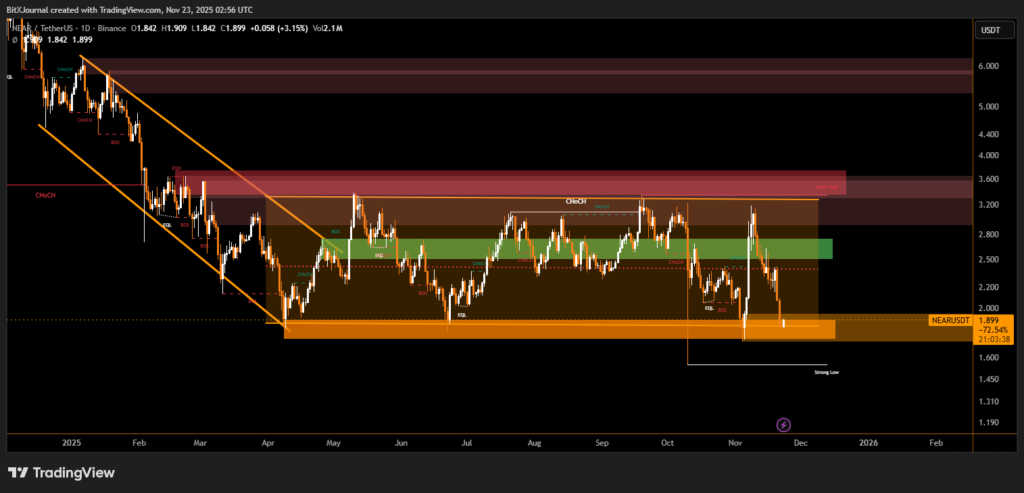Viewport: 1024px width, 493px height.
Task: Click the Jul label on time axis
Action: click(x=467, y=441)
